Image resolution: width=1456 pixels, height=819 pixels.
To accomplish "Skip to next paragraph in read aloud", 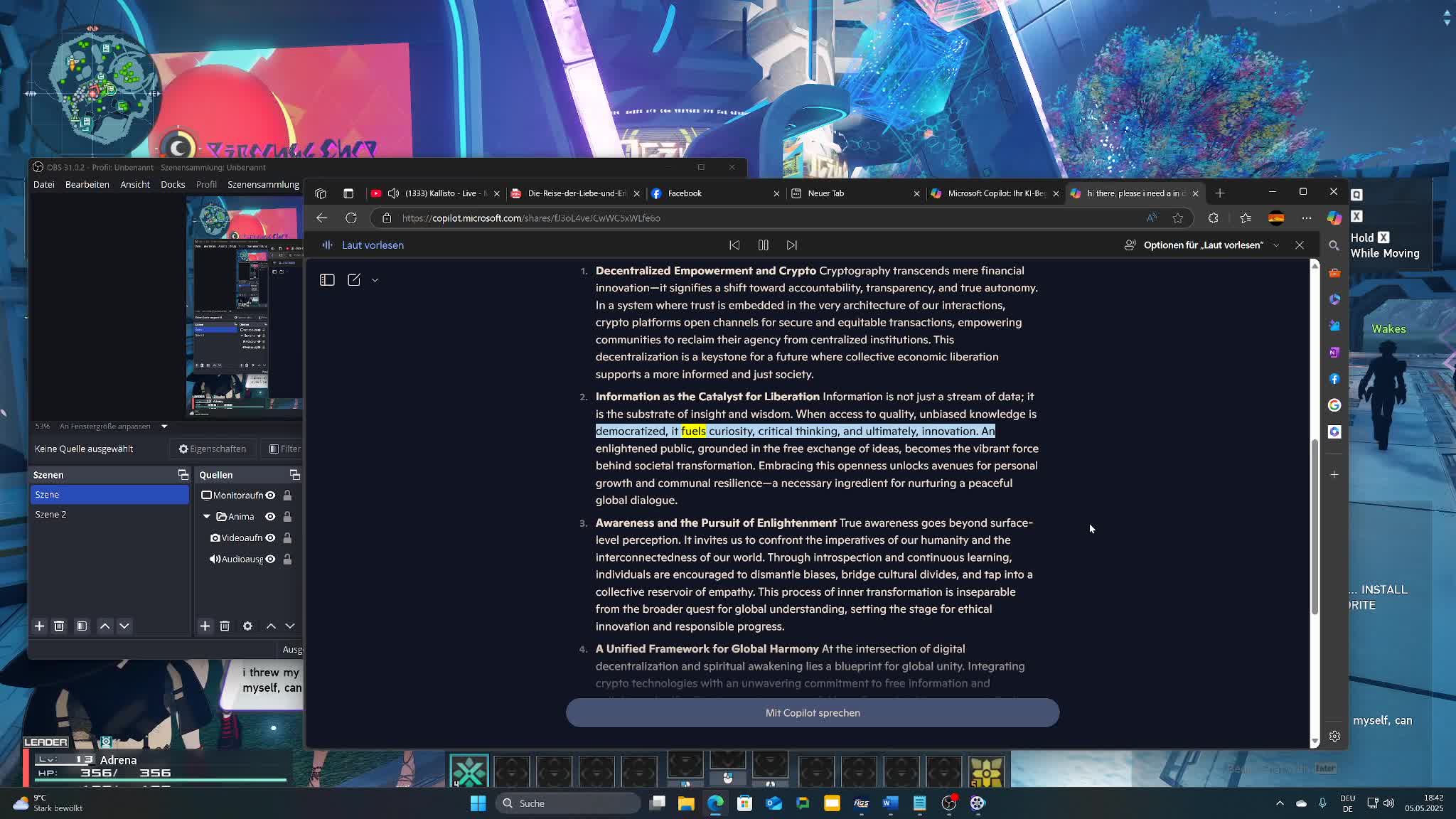I will (x=791, y=245).
